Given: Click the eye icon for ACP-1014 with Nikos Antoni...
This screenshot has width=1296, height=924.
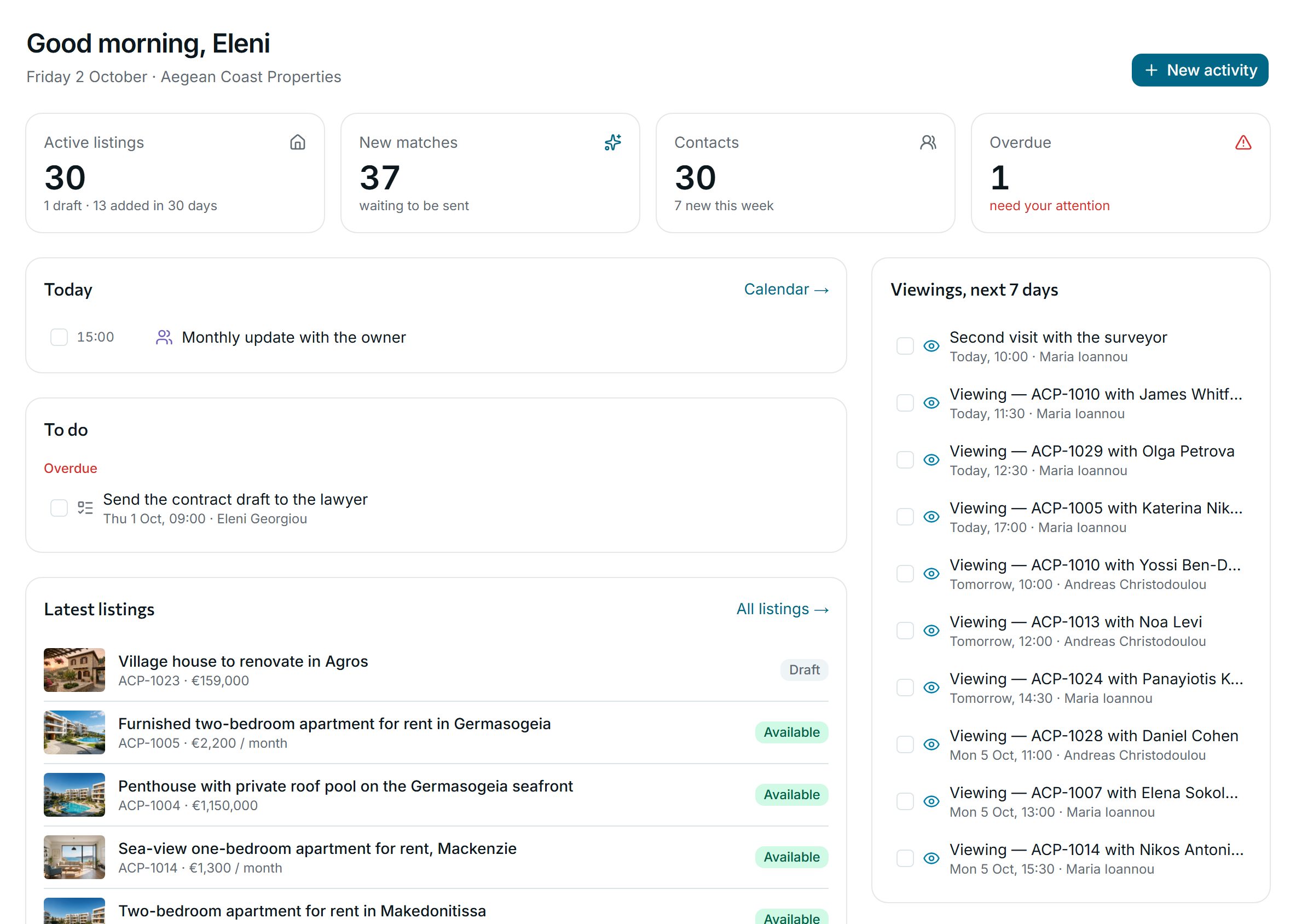Looking at the screenshot, I should (x=931, y=858).
